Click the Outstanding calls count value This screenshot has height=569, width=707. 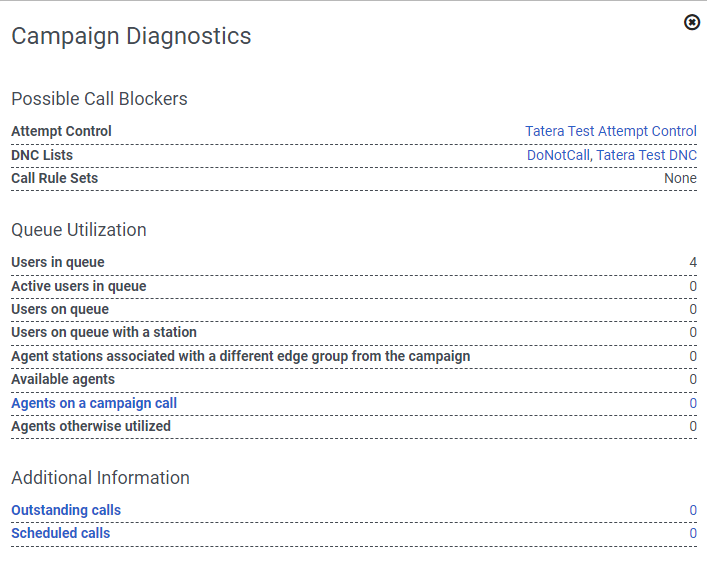693,510
